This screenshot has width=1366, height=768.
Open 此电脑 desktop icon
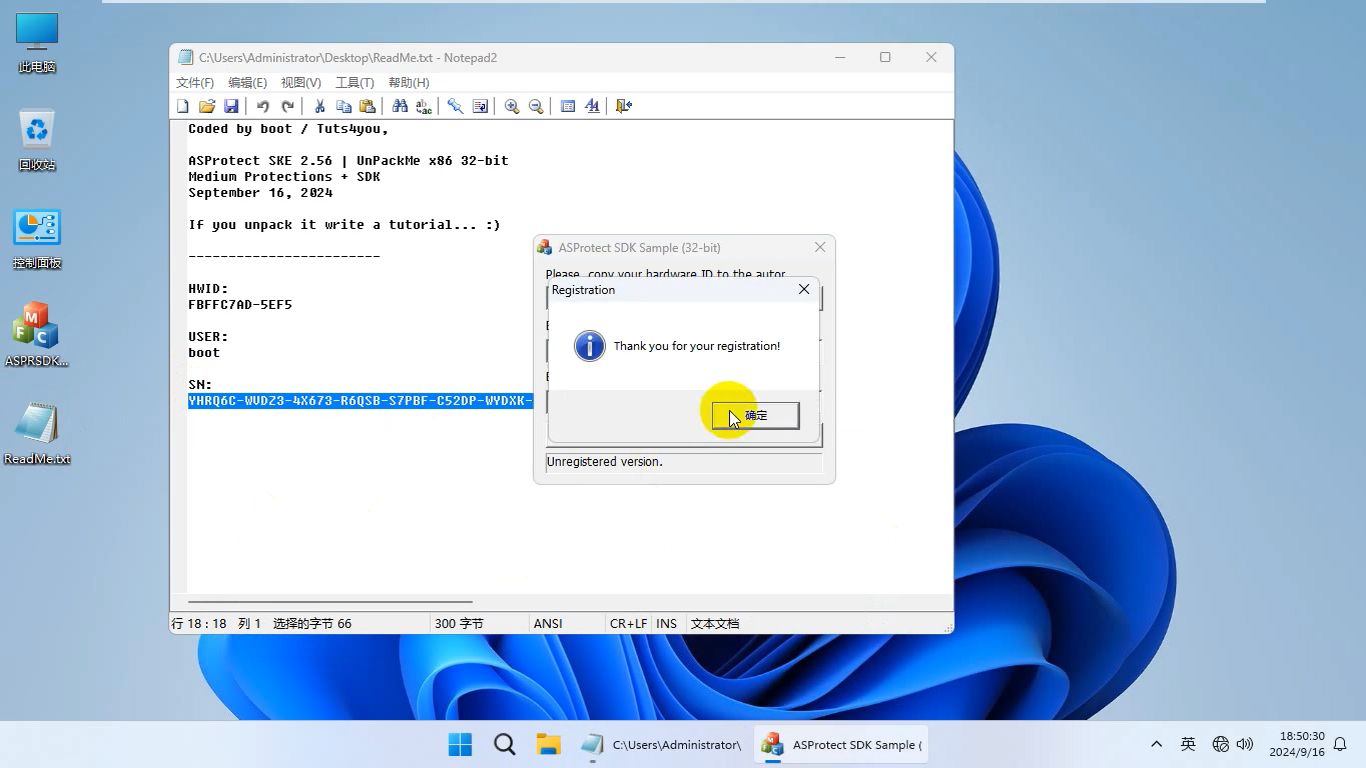pos(37,44)
